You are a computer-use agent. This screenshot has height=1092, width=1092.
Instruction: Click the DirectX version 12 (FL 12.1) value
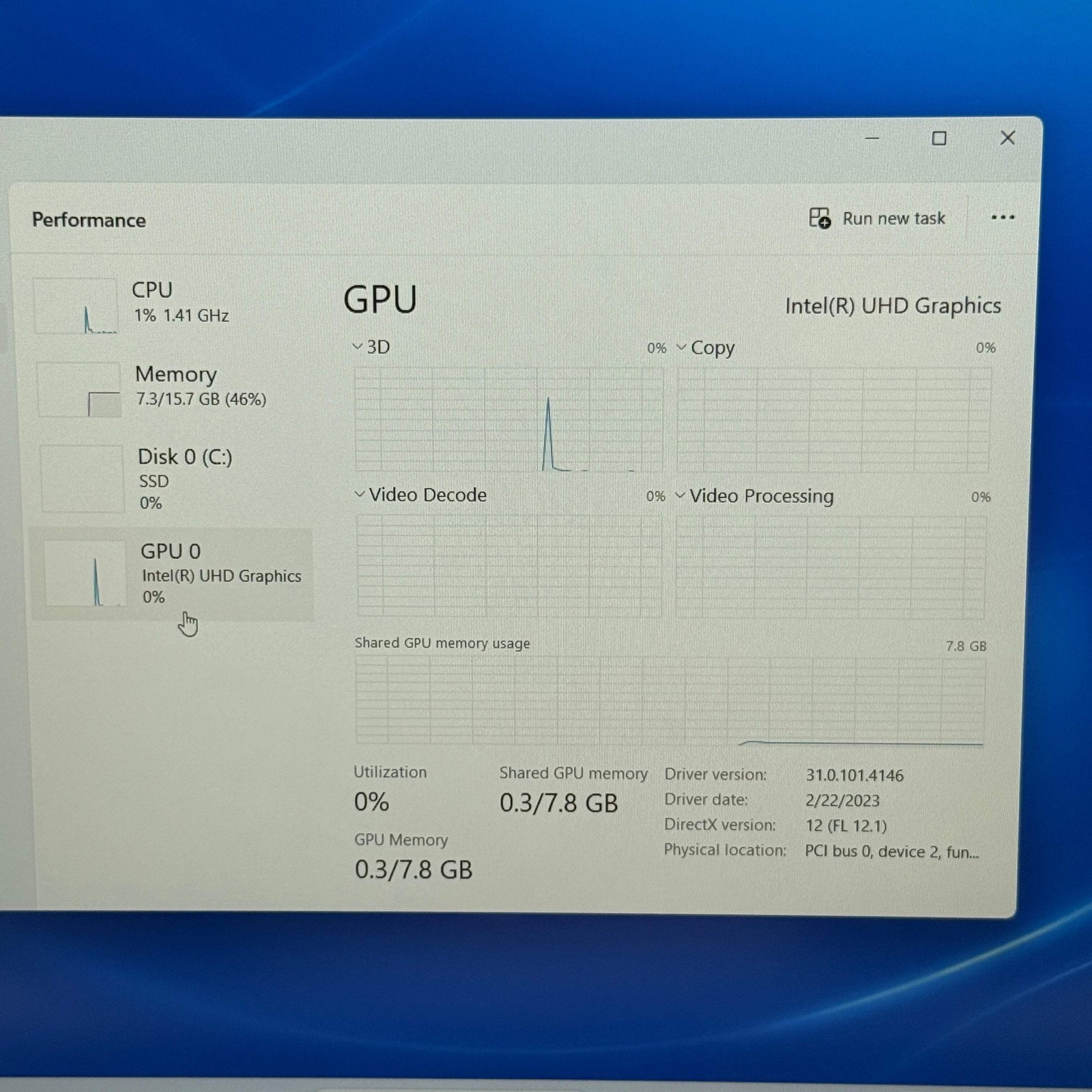pyautogui.click(x=846, y=826)
